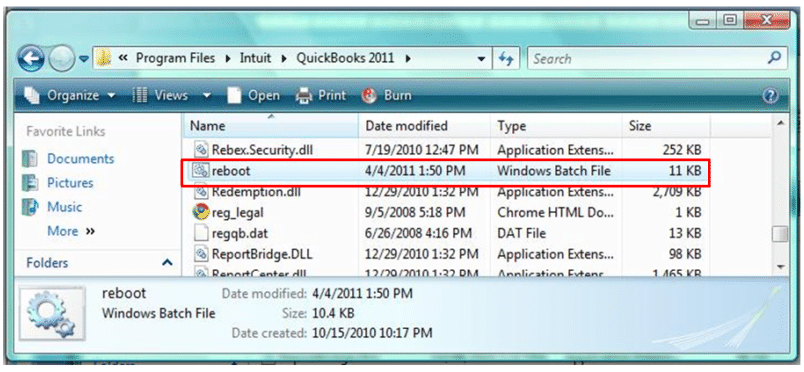The height and width of the screenshot is (372, 804).
Task: Open Pictures in Favorite Links
Action: click(70, 183)
